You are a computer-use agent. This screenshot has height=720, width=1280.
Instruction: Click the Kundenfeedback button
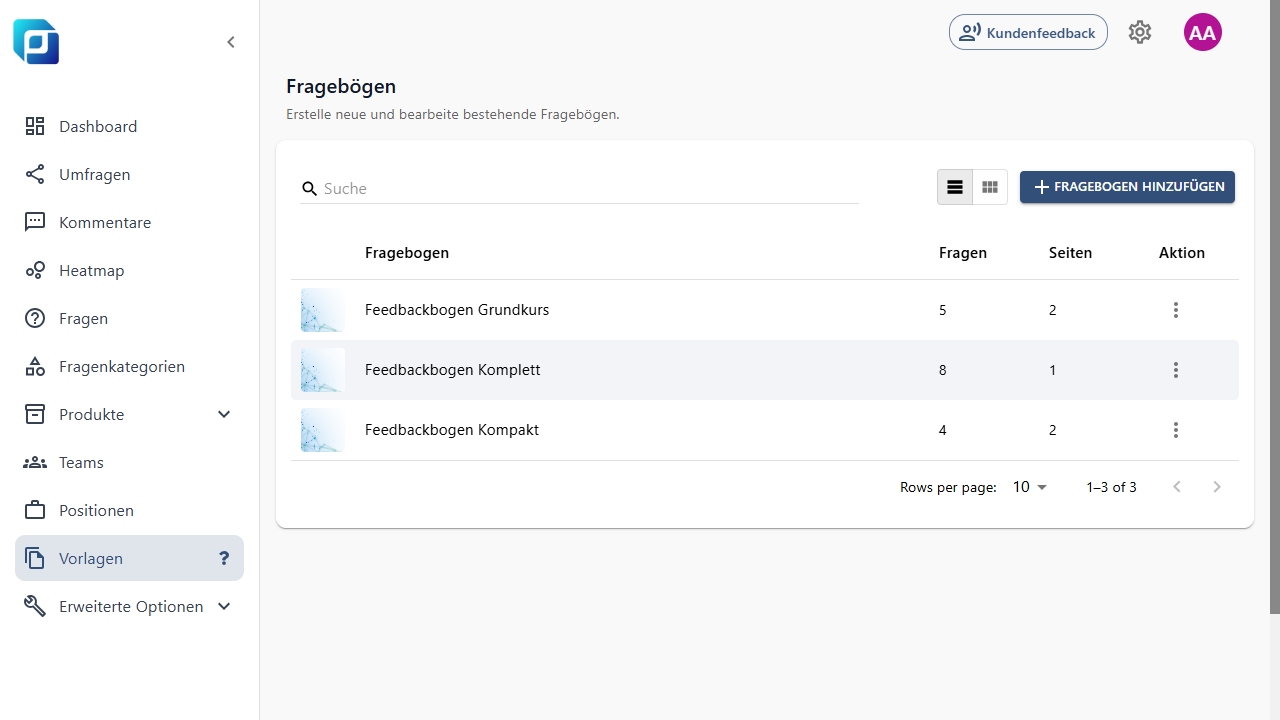[1028, 32]
